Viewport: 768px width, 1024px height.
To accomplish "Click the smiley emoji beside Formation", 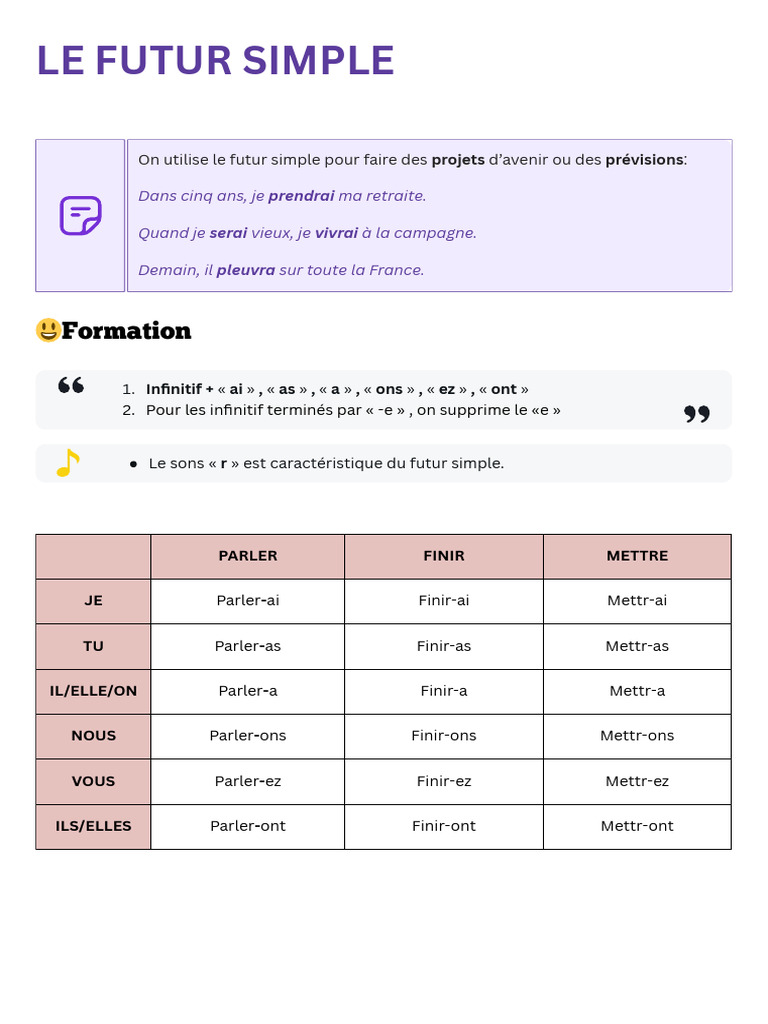I will click(47, 330).
